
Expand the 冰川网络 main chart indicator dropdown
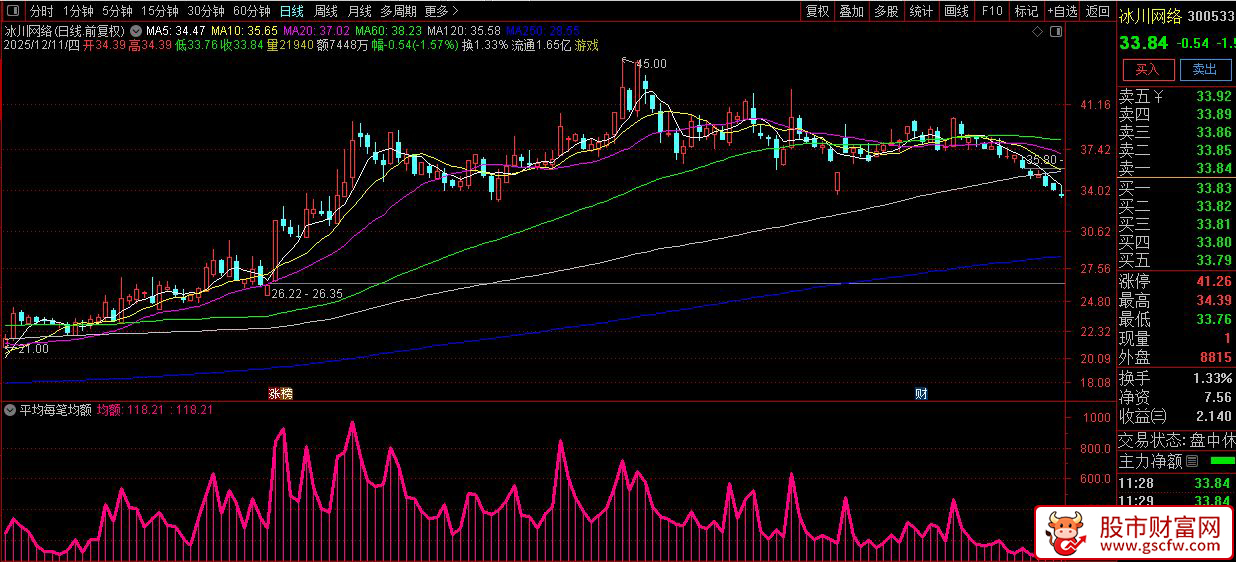click(135, 31)
